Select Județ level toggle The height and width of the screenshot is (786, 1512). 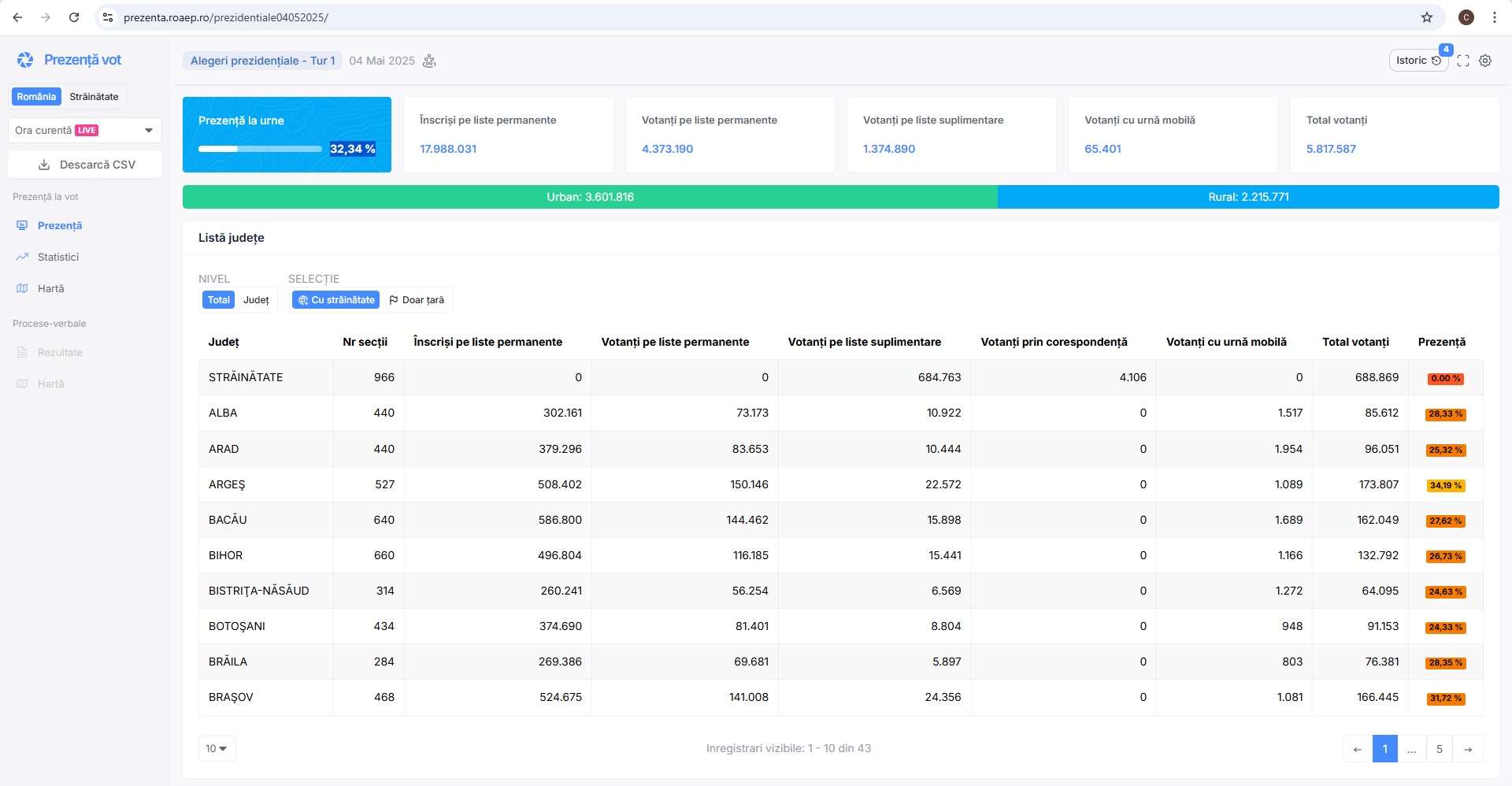click(256, 300)
